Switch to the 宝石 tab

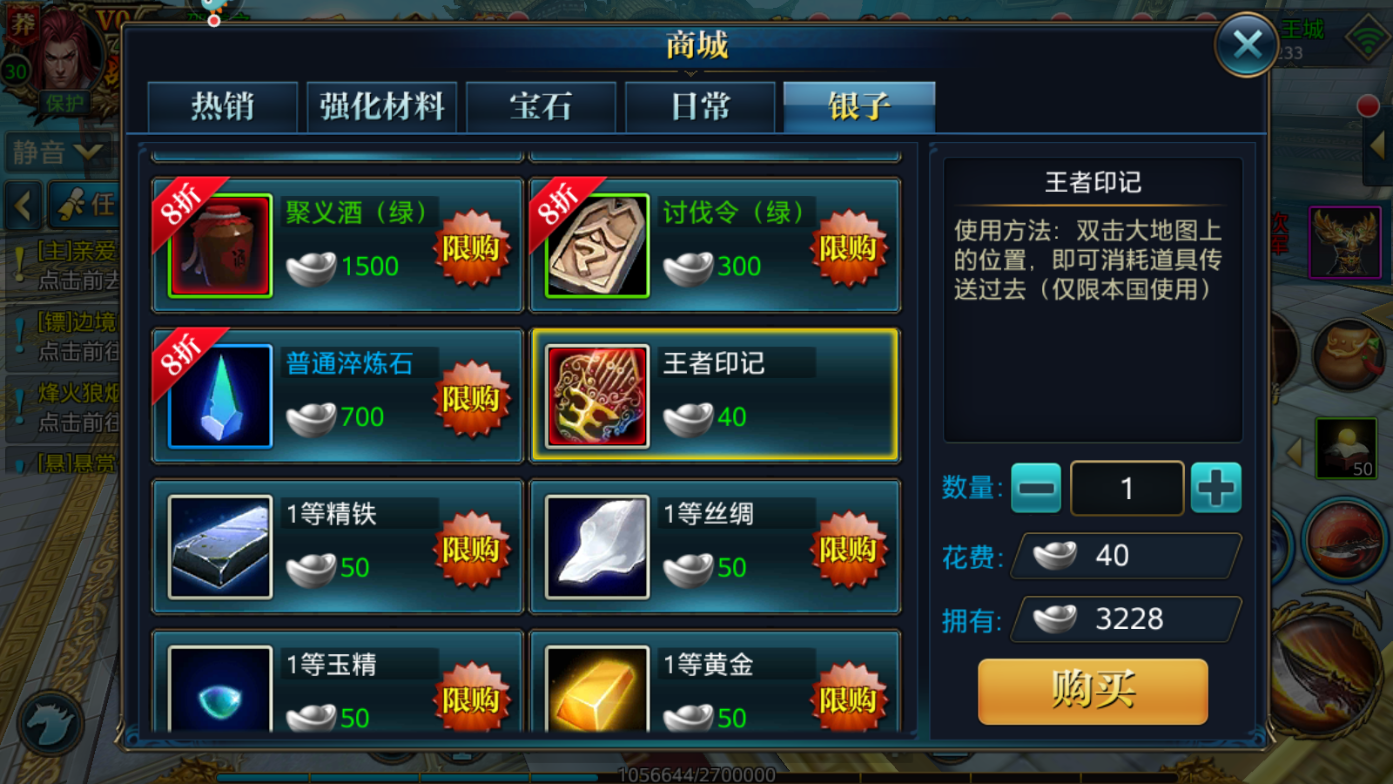(541, 107)
